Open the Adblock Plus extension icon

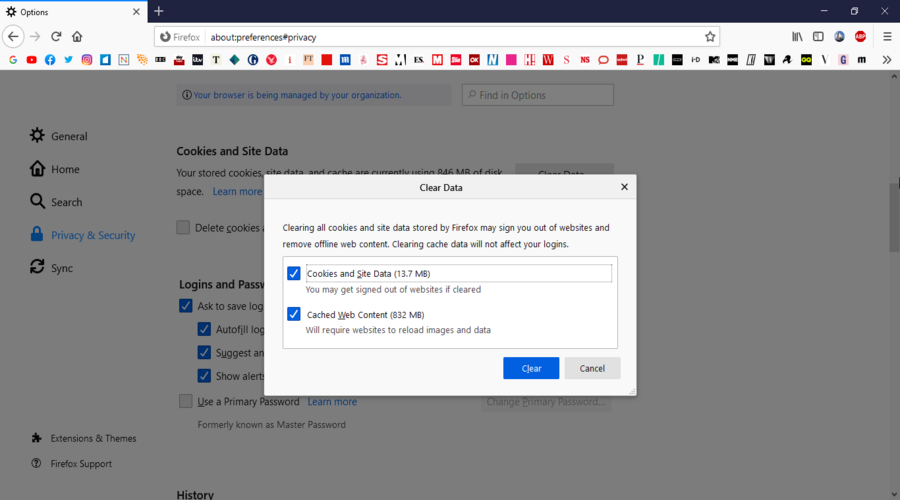[860, 37]
